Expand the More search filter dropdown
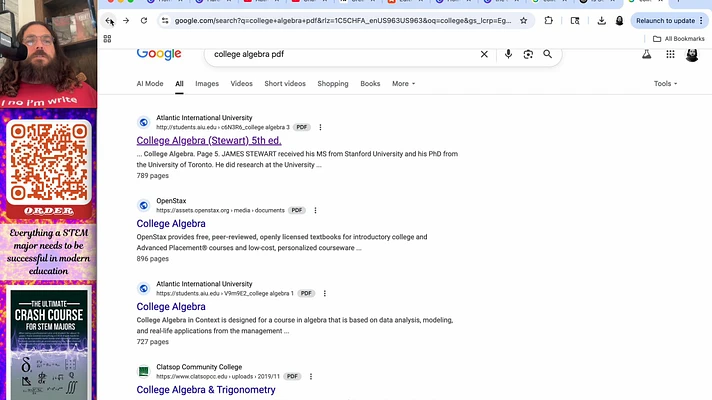The width and height of the screenshot is (712, 400). 403,84
